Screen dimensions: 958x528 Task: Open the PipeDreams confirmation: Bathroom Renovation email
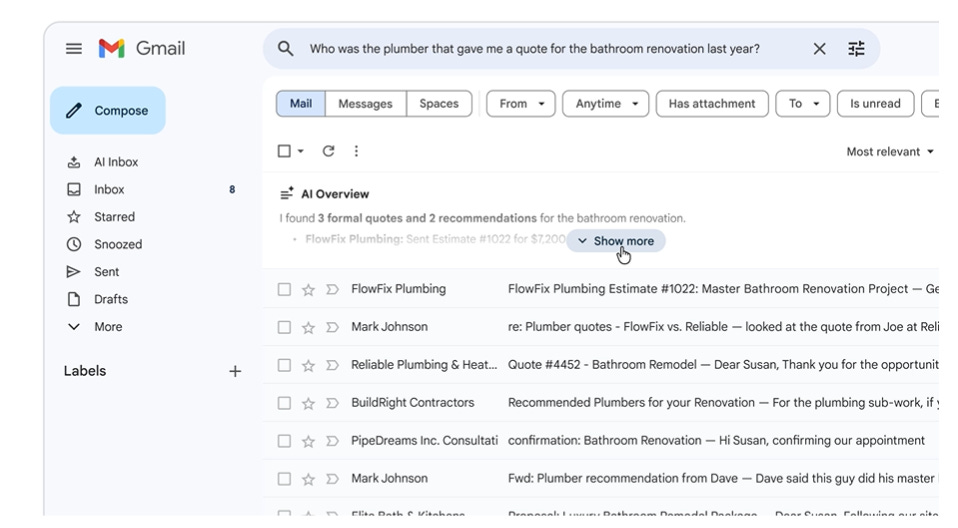[716, 441]
